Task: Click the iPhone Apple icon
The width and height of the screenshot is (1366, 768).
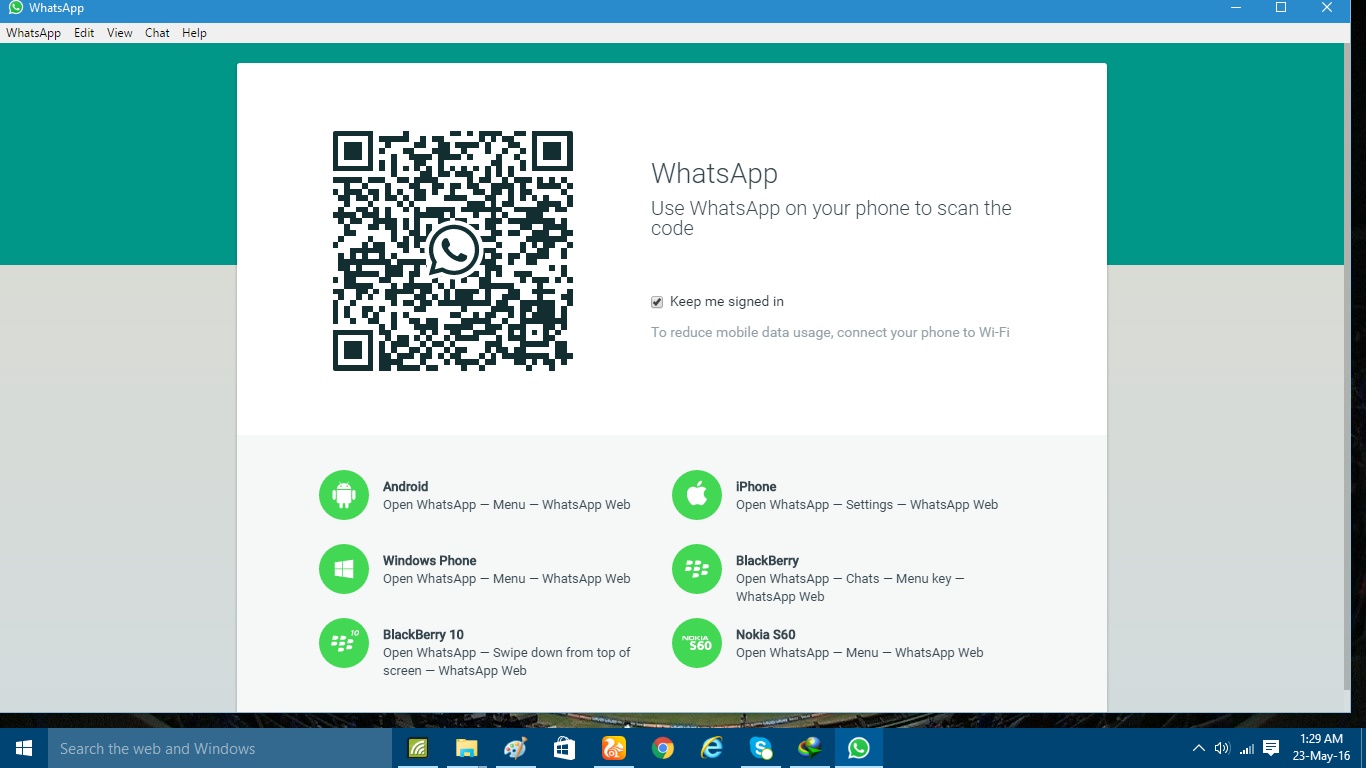Action: (x=697, y=495)
